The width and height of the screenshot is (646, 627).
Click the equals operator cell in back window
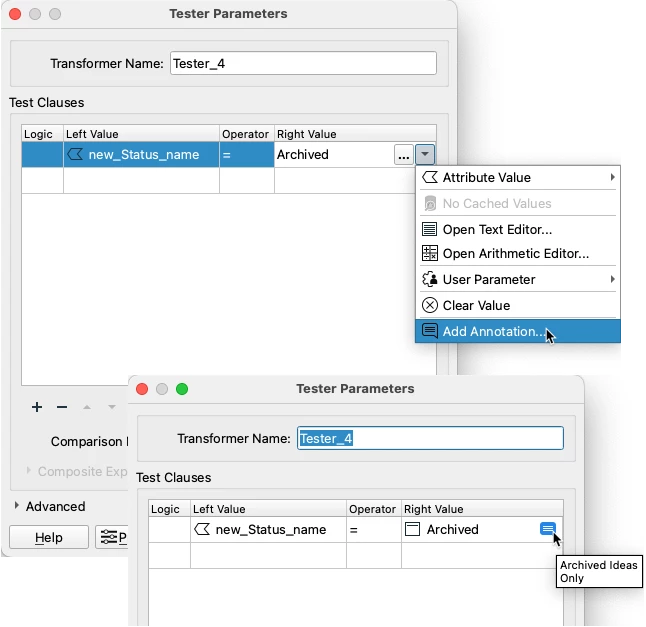tap(246, 155)
